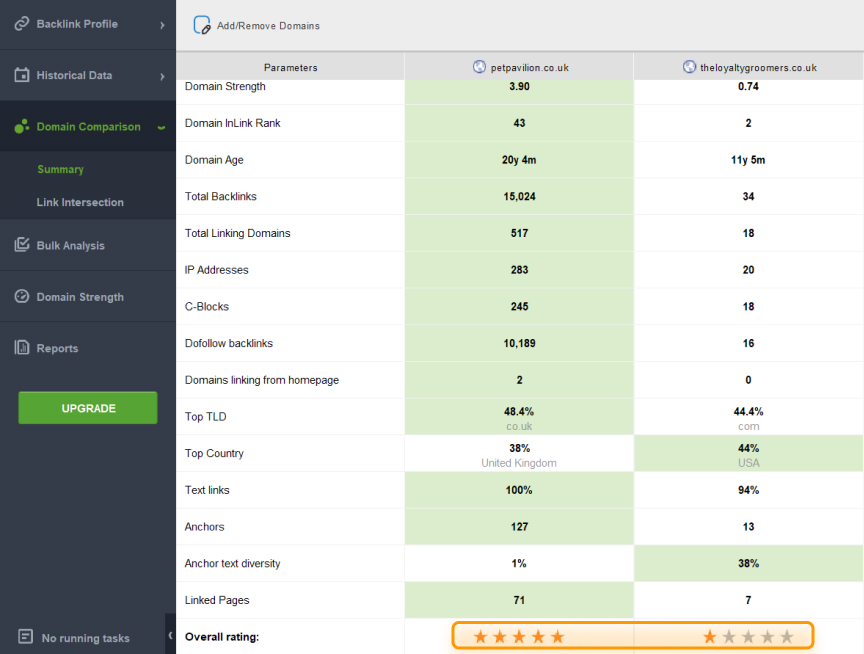Click the Domain Age value 11y 5m
Viewport: 864px width, 654px height.
click(748, 160)
